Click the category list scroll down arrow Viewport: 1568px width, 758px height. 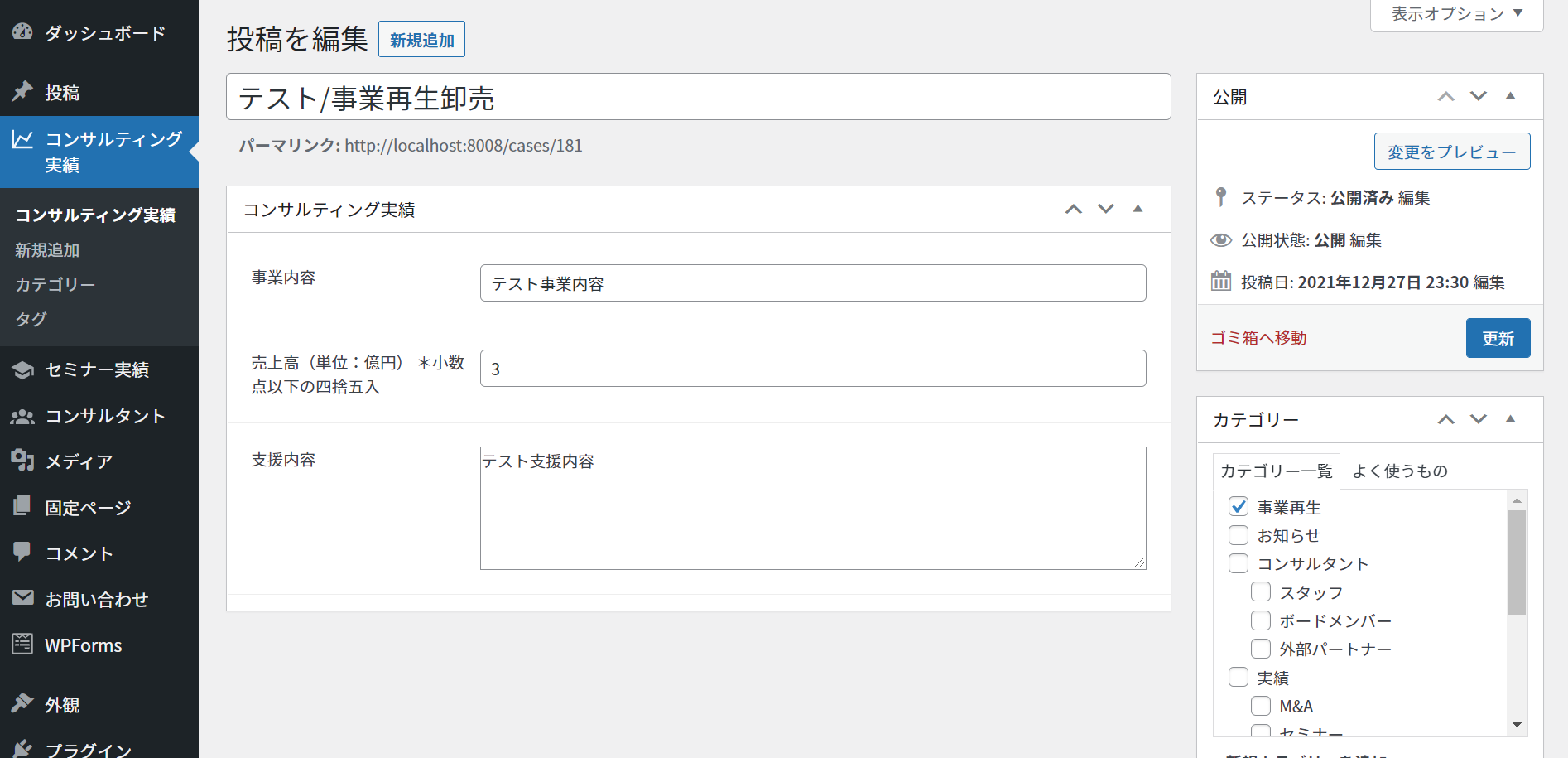[1517, 725]
